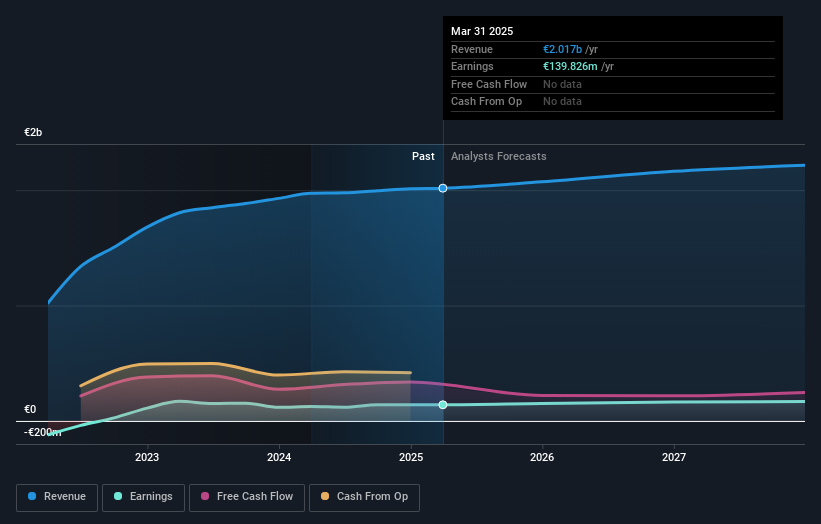Viewport: 821px width, 524px height.
Task: Click the pink Free Cash Flow legend dot
Action: point(205,496)
